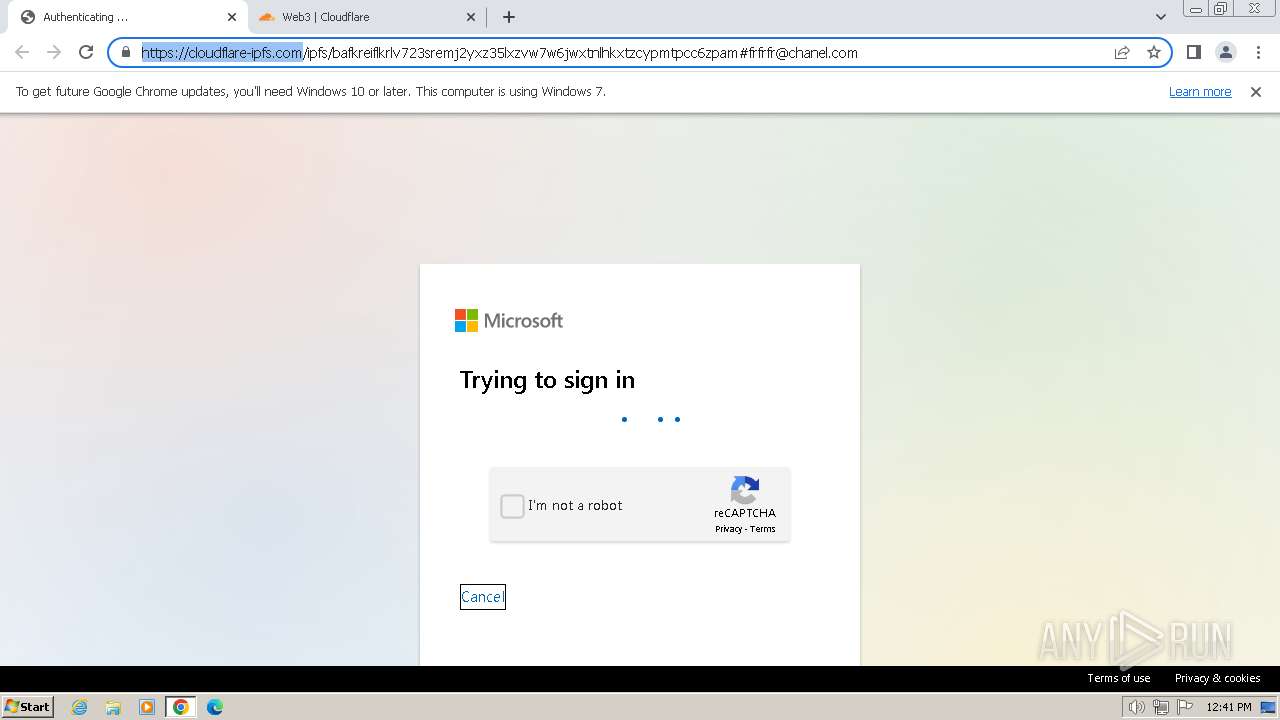The width and height of the screenshot is (1280, 720).
Task: Open the Chrome three-dot menu
Action: coord(1258,53)
